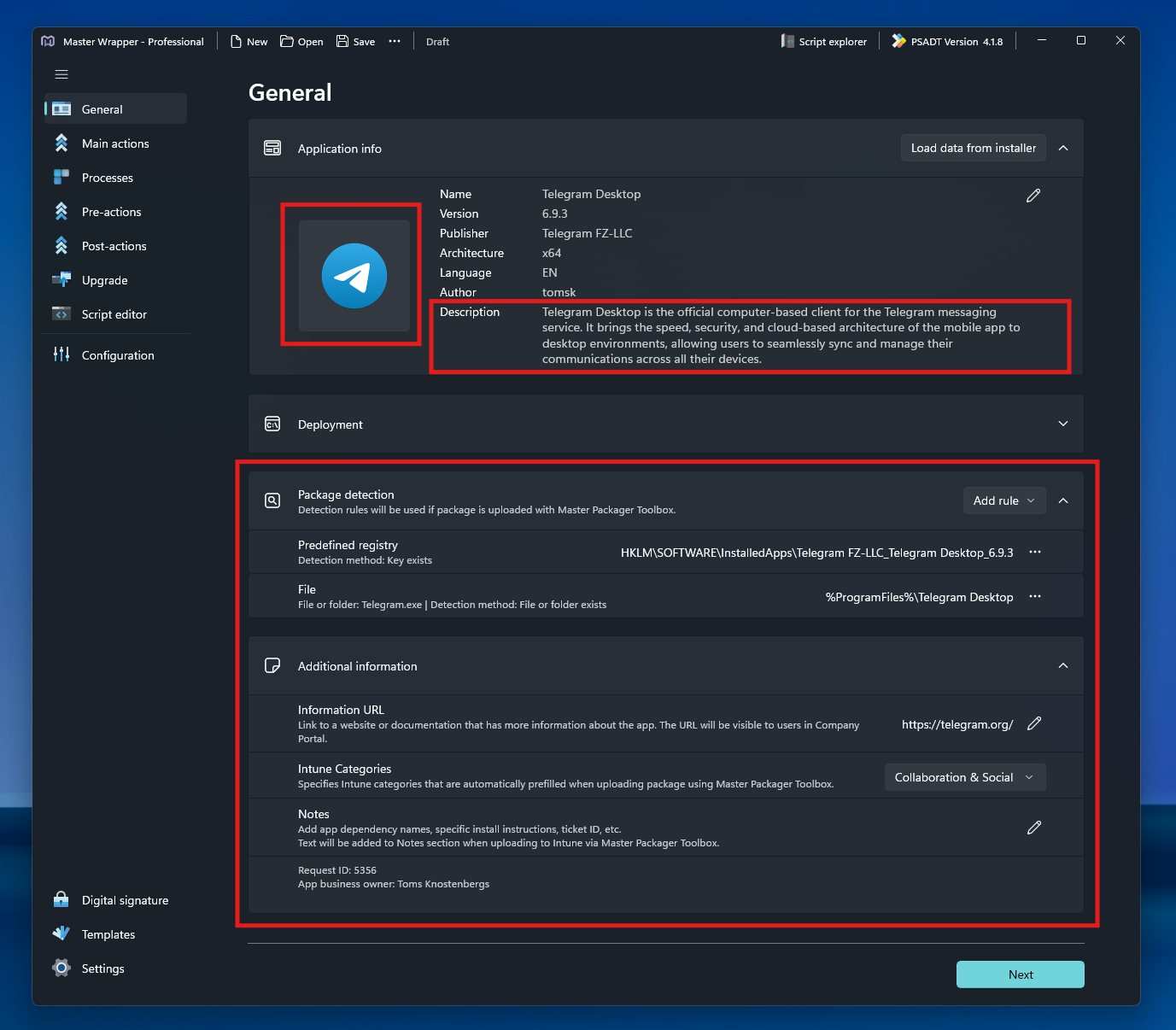Click the Master Wrapper app logo icon
1176x1030 pixels.
pyautogui.click(x=48, y=41)
